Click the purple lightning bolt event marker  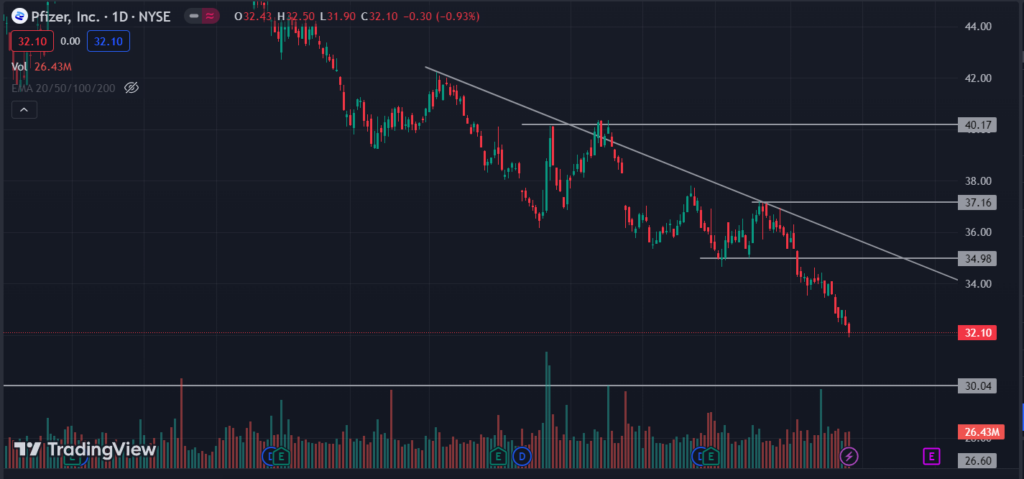click(x=848, y=455)
